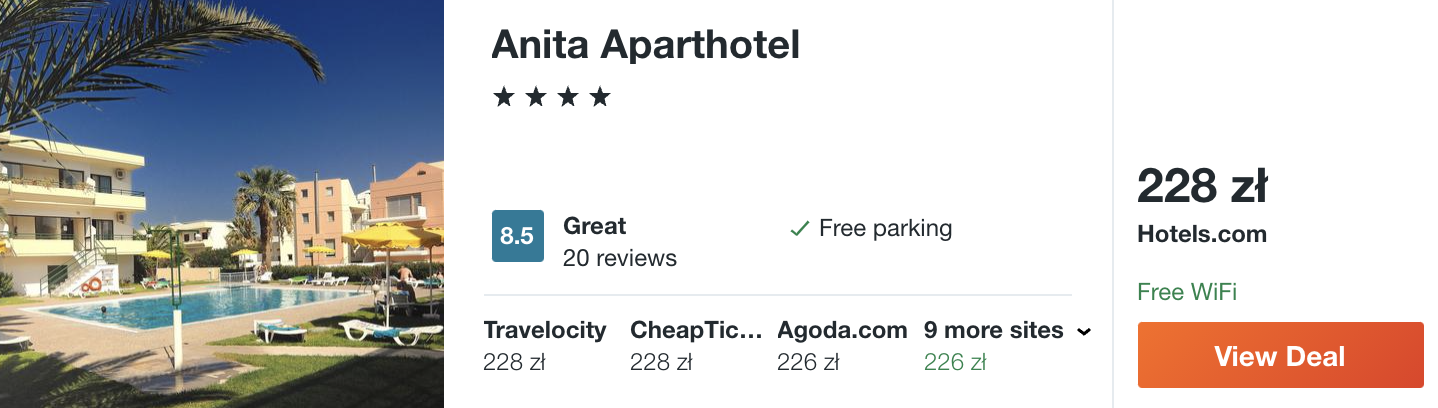The image size is (1438, 408).
Task: Open the 20 reviews link
Action: 619,258
